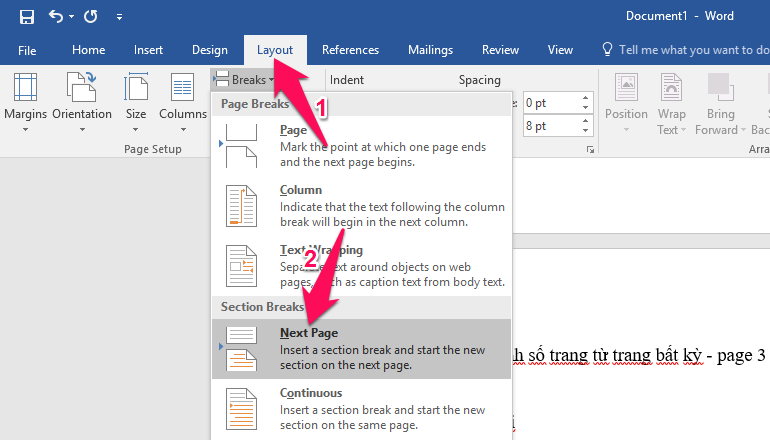Select the Column break option

(x=361, y=206)
